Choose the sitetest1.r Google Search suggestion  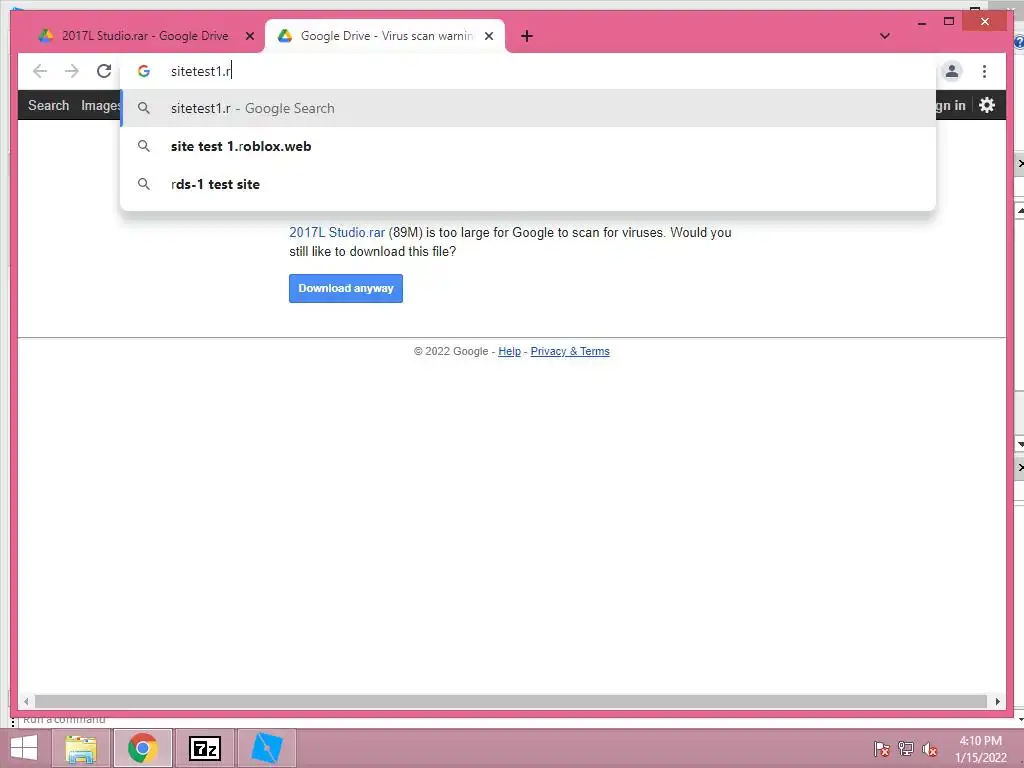pos(528,108)
